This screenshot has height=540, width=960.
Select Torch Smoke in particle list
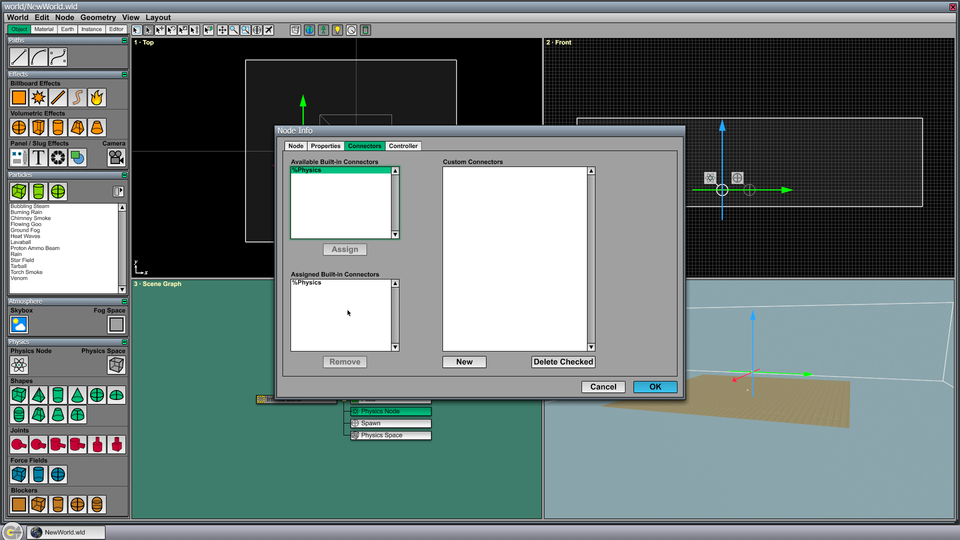tap(26, 272)
